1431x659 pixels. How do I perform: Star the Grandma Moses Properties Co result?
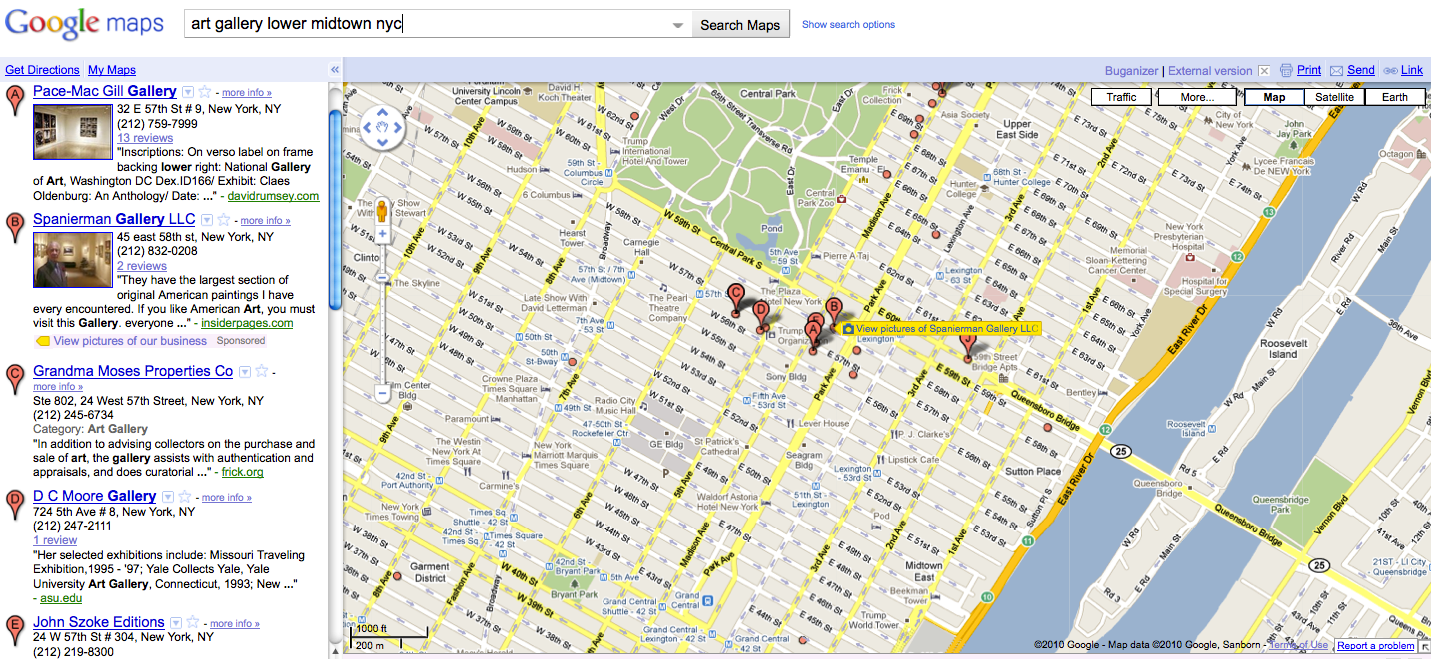[x=261, y=372]
